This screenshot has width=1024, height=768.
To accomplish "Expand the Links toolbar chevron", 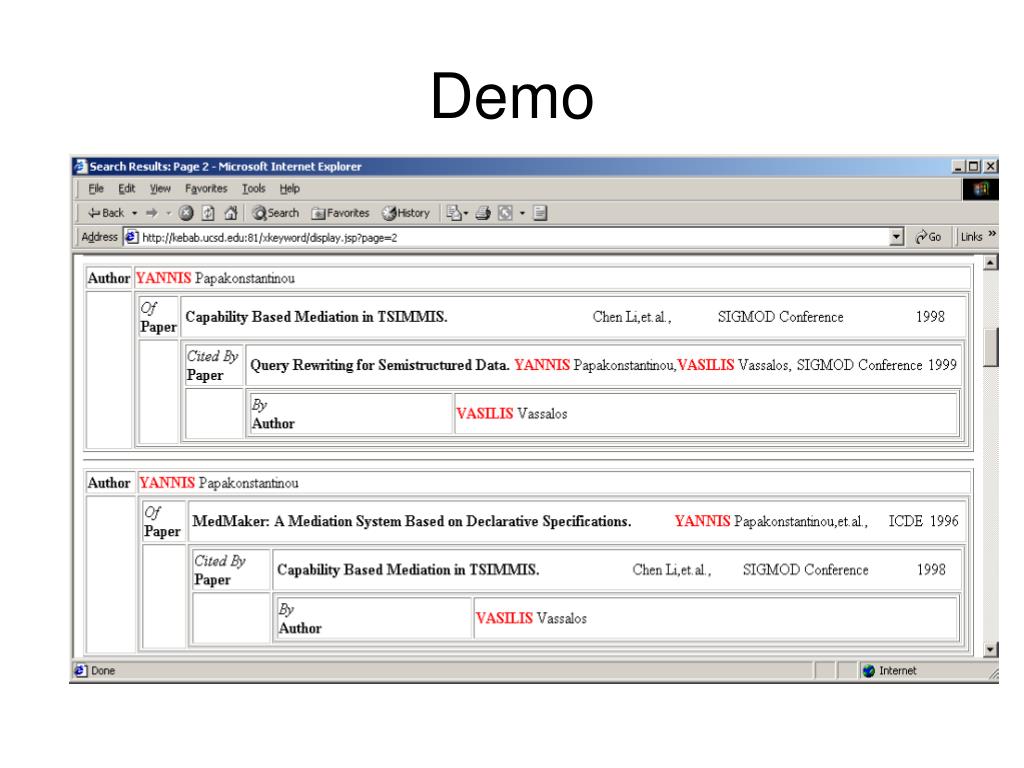I will (992, 234).
